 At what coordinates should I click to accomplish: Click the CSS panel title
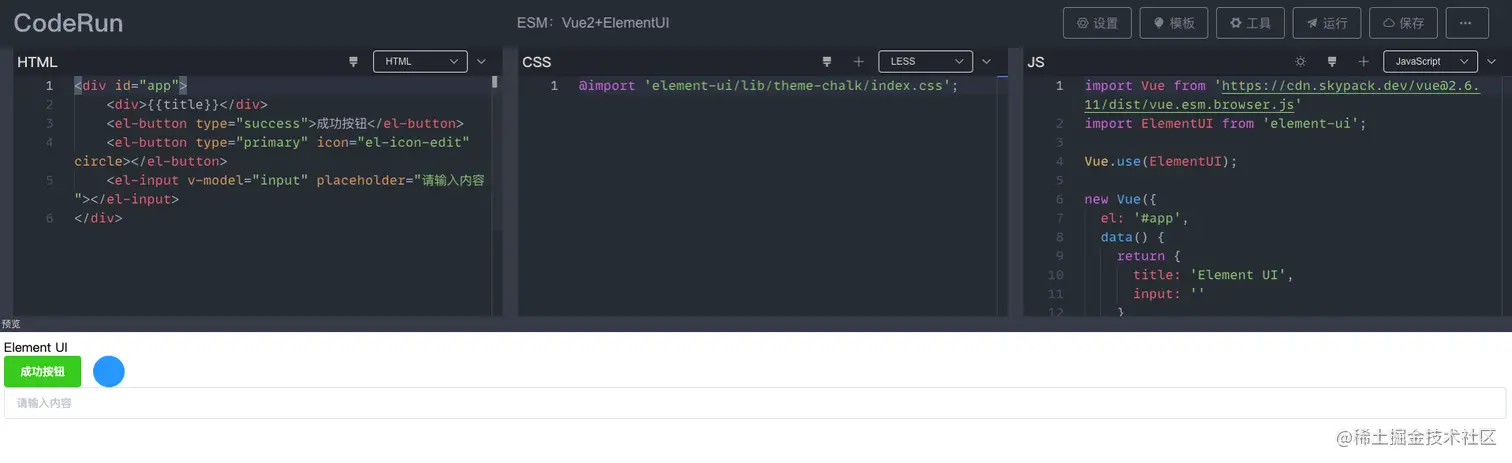coord(537,62)
